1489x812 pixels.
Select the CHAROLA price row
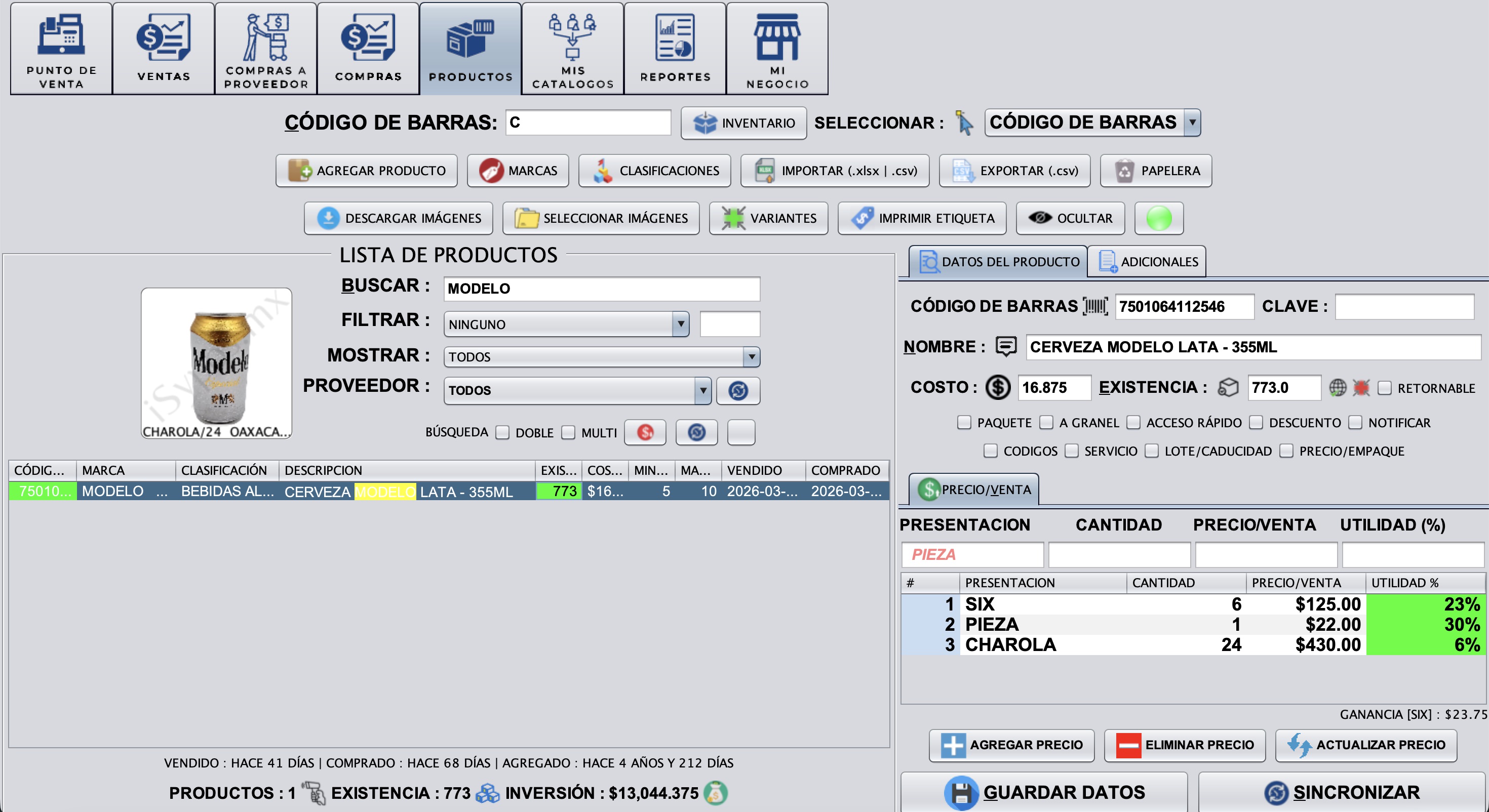[x=1193, y=644]
